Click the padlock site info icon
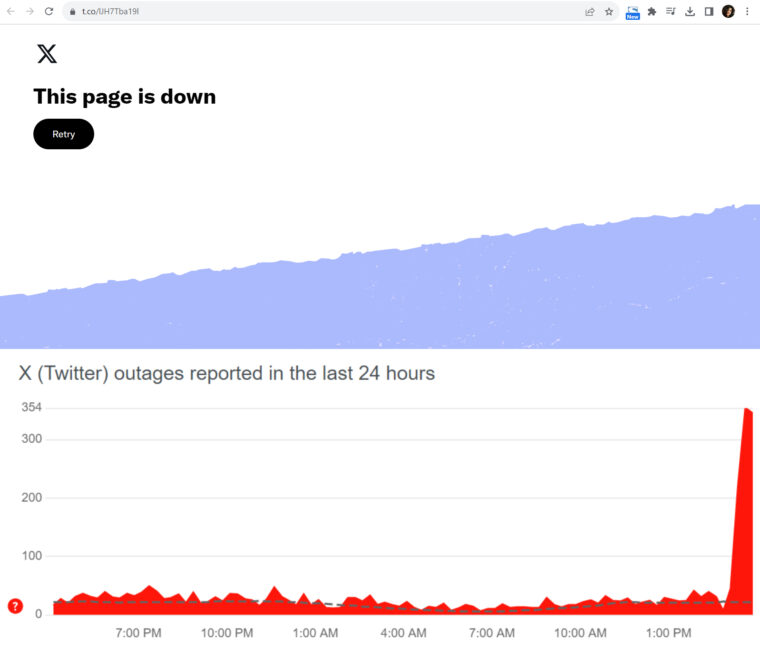This screenshot has height=646, width=760. tap(73, 12)
